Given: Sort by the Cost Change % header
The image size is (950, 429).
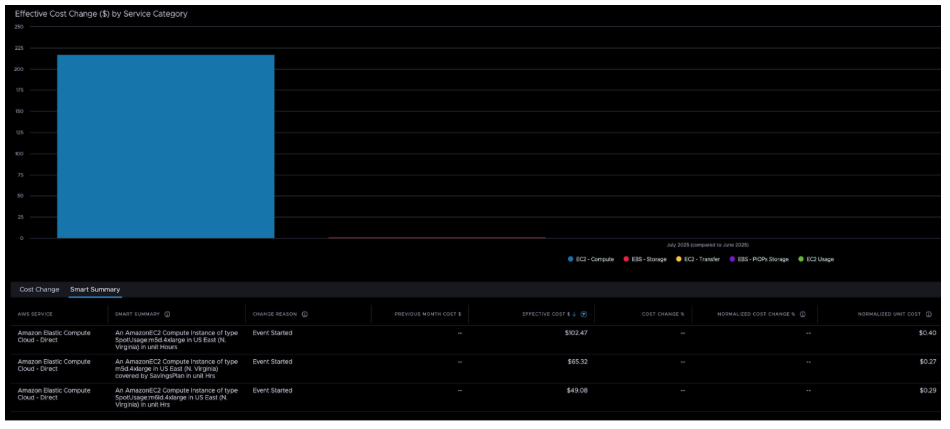Looking at the screenshot, I should [x=663, y=314].
